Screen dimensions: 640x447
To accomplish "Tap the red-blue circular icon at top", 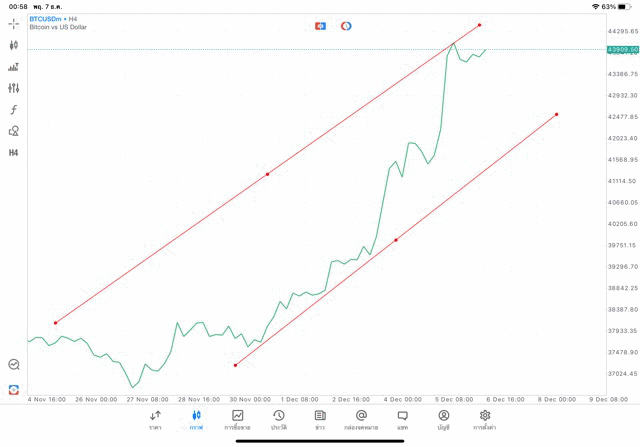I will [x=346, y=24].
